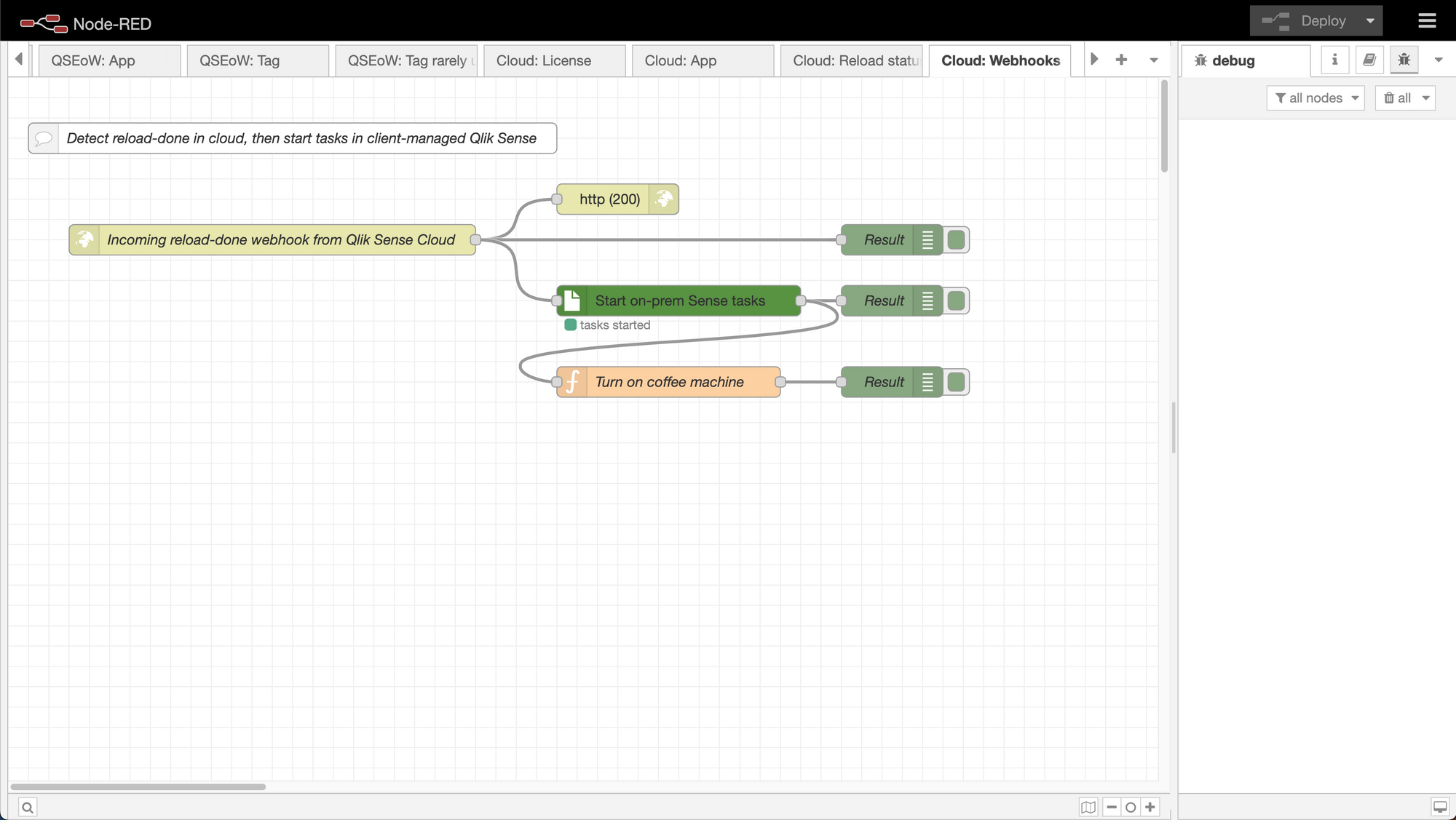Add a new flow with the plus button
The image size is (1456, 820).
1122,60
